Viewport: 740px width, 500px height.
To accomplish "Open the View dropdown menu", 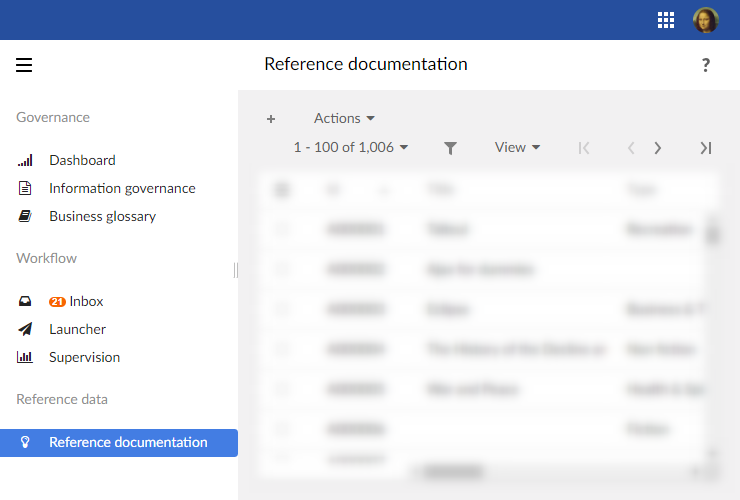I will tap(517, 148).
